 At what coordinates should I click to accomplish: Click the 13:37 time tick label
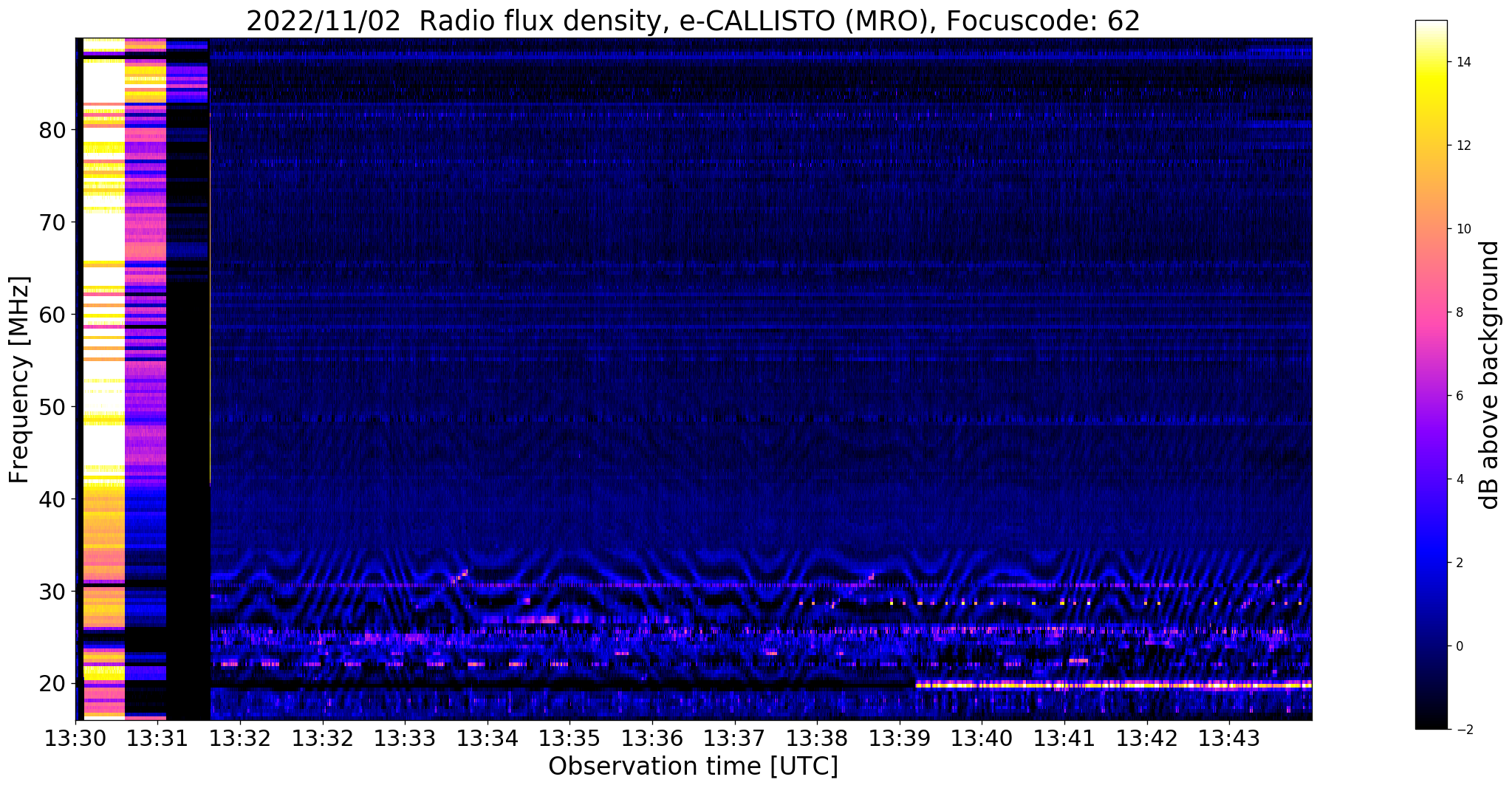(734, 739)
